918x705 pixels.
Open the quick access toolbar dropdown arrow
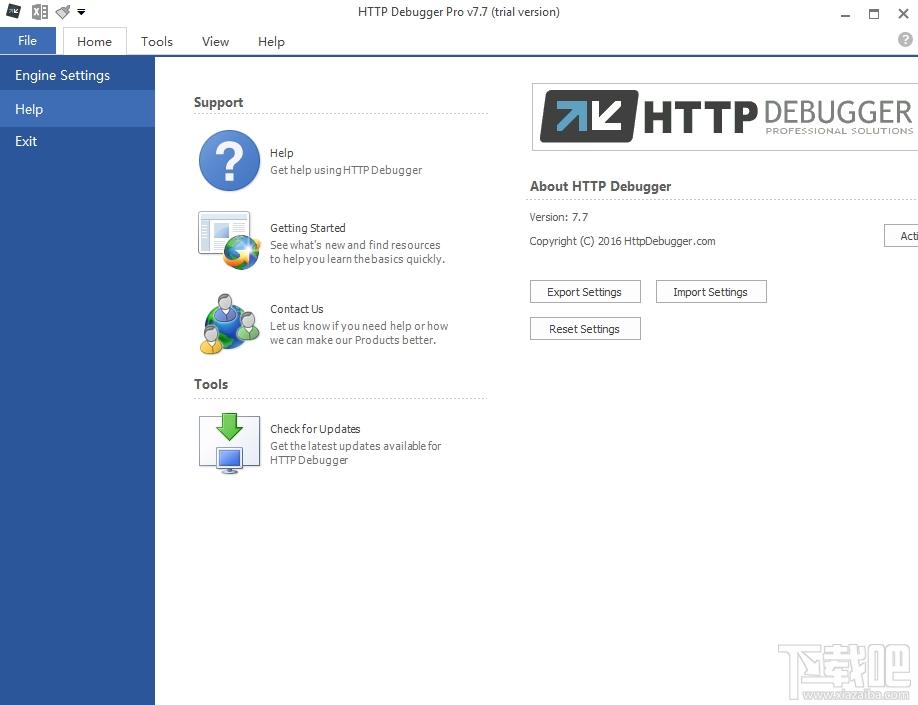click(x=81, y=12)
